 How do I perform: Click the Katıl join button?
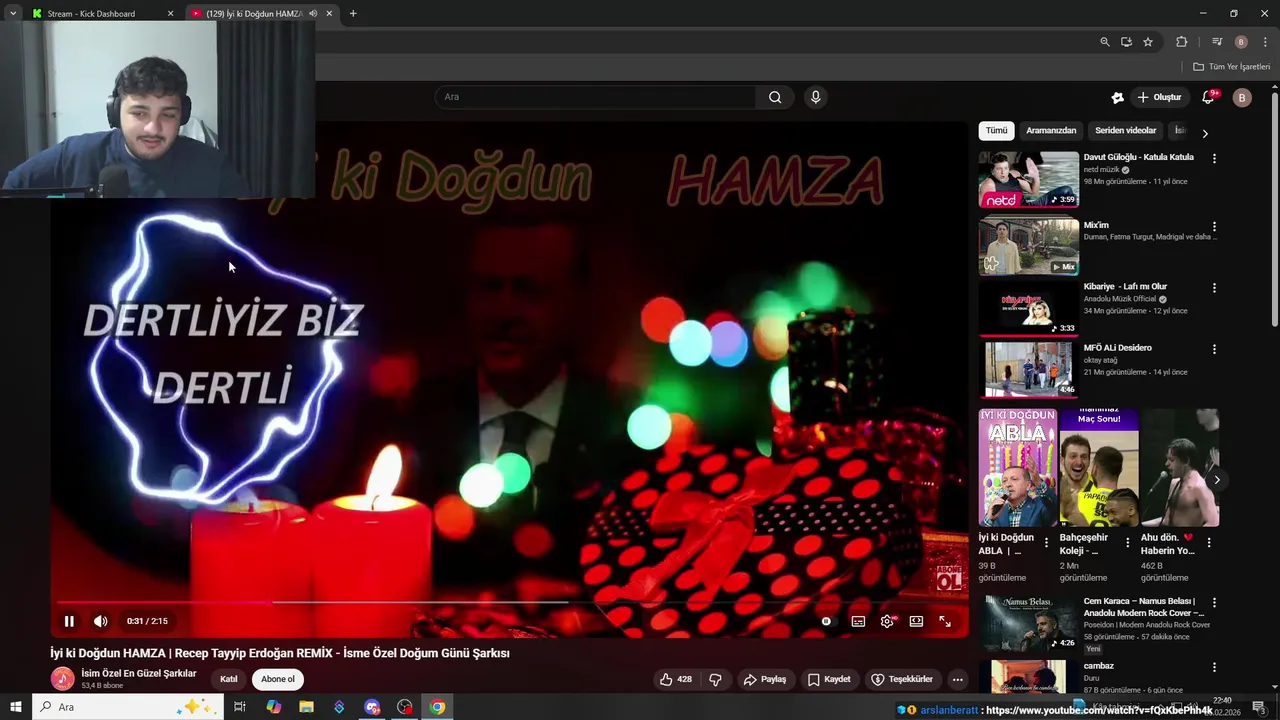coord(229,679)
